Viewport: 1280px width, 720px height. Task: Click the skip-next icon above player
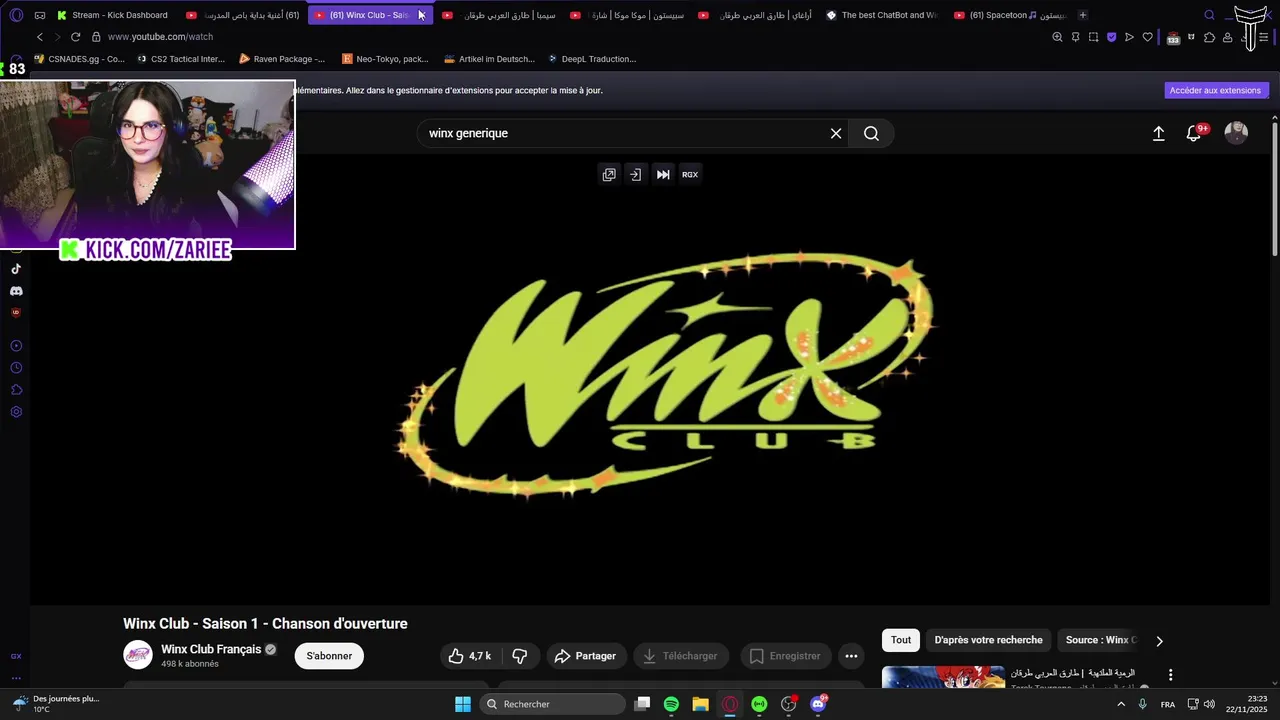[x=663, y=174]
